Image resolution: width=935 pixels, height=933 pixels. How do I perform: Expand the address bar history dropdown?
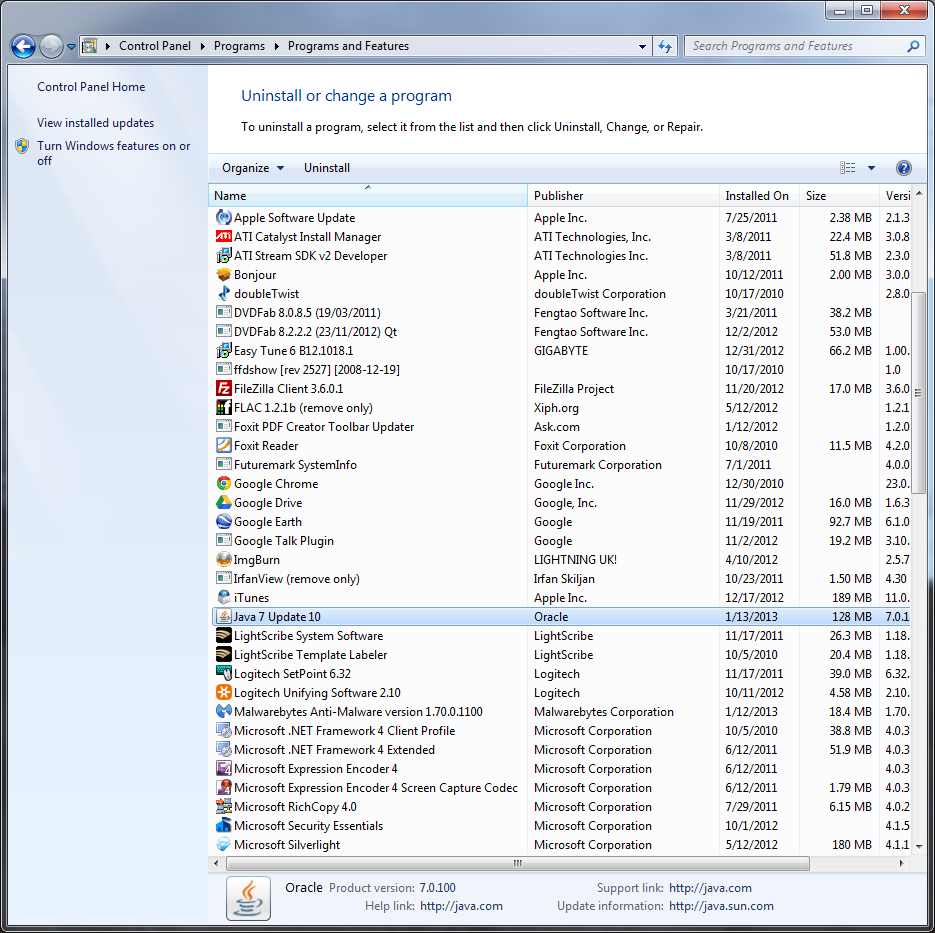[x=643, y=46]
